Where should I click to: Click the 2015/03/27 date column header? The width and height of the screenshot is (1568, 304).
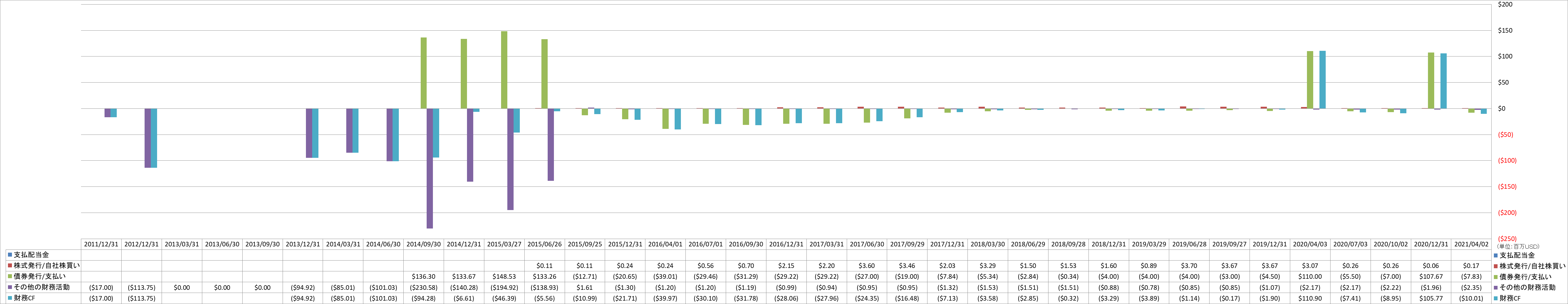click(504, 244)
